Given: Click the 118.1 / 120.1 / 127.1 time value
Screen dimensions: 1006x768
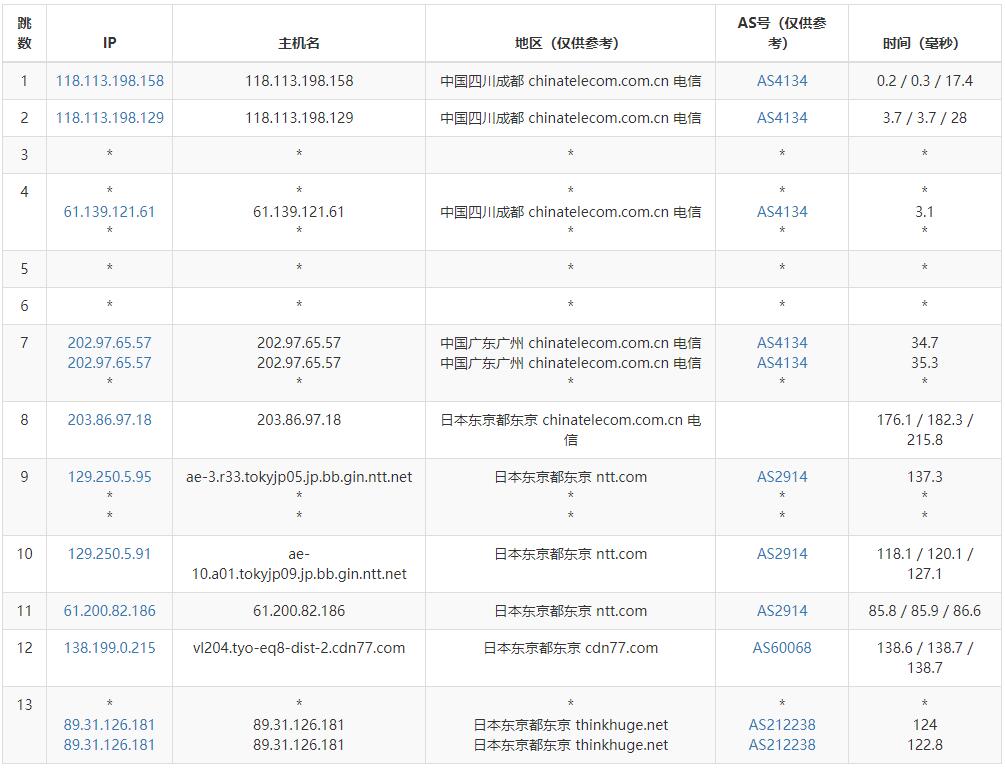Looking at the screenshot, I should 925,564.
